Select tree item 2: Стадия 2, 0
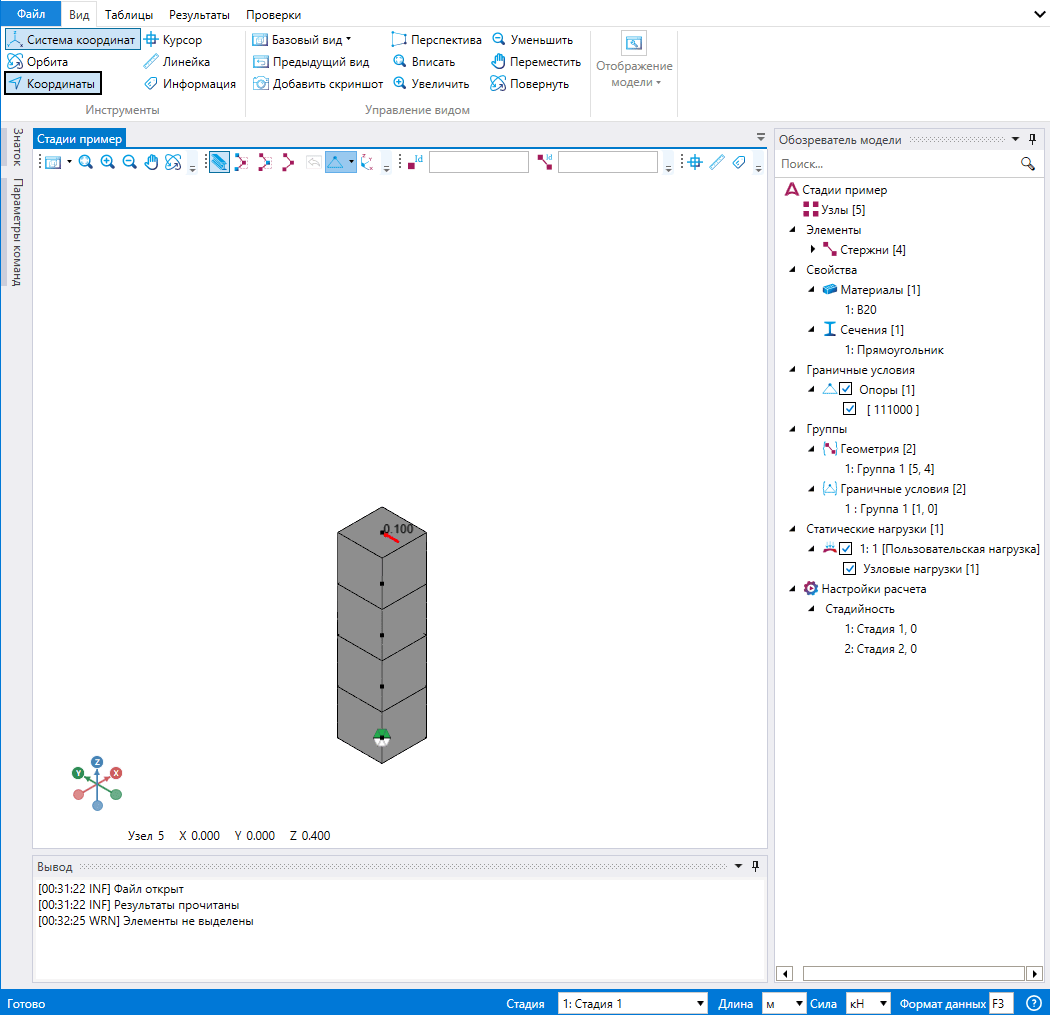This screenshot has width=1050, height=1015. pyautogui.click(x=880, y=649)
